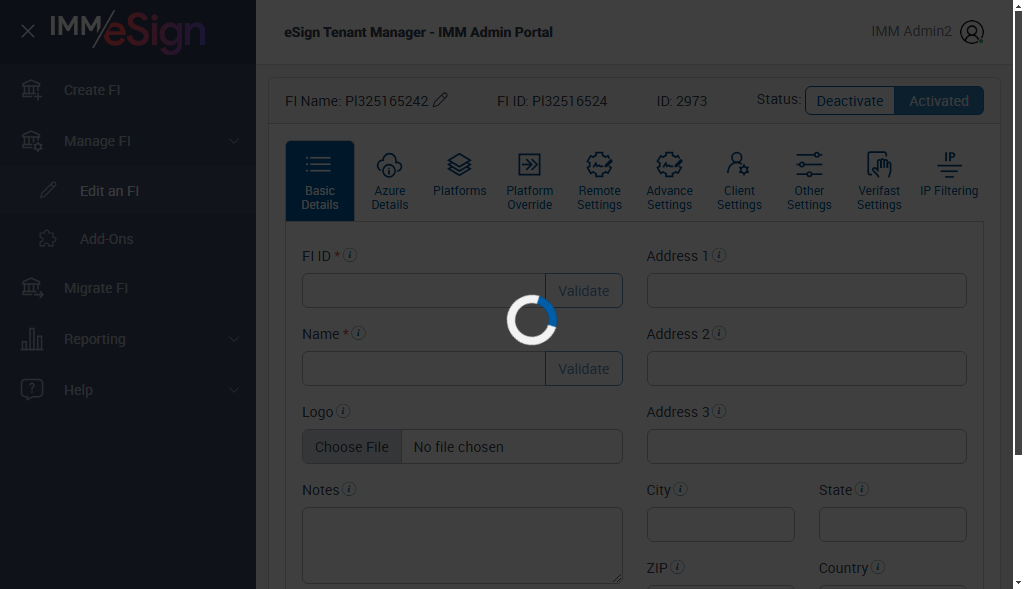The height and width of the screenshot is (589, 1024).
Task: Click the Migrate FI bank arrow icon
Action: pos(31,287)
